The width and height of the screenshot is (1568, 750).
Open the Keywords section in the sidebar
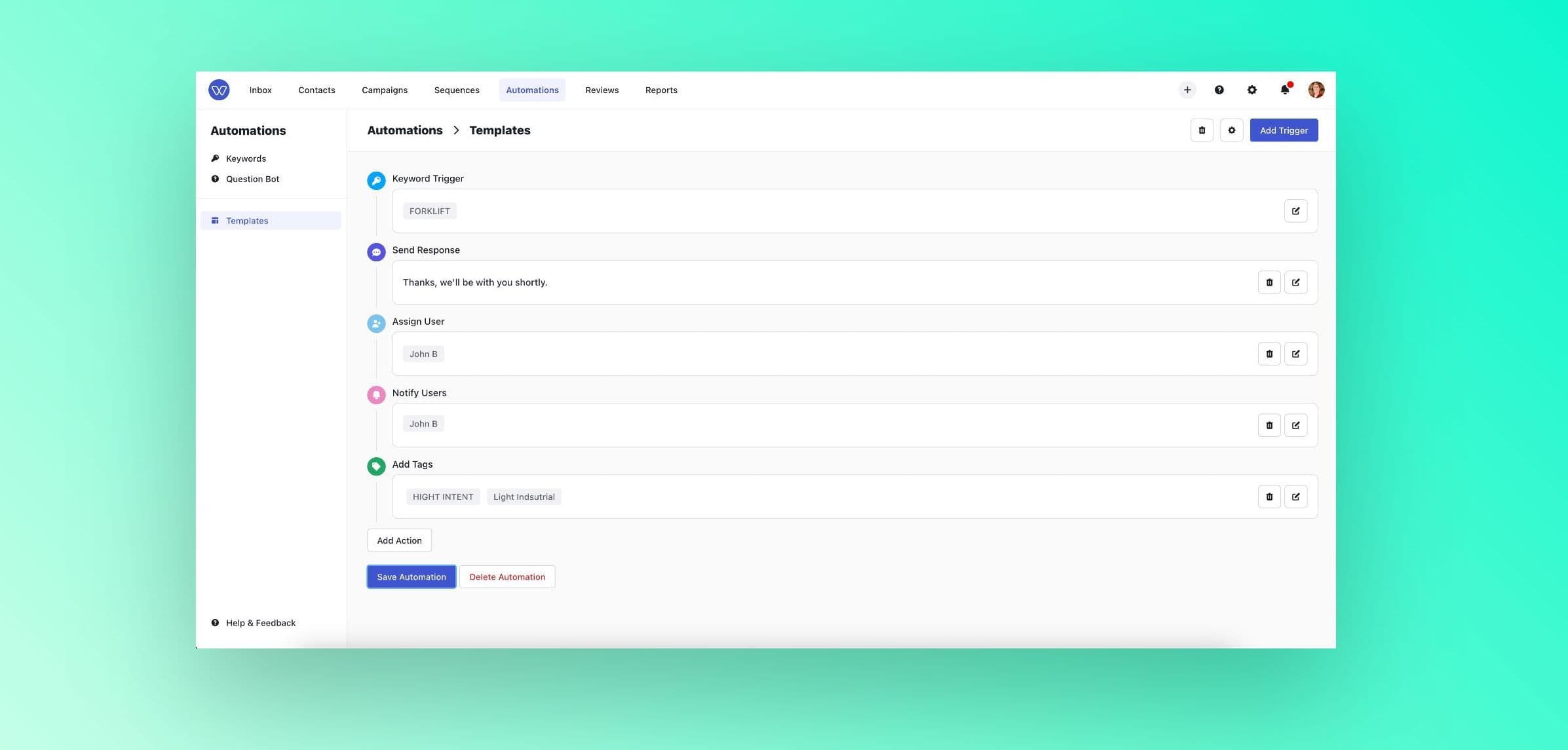[x=246, y=158]
